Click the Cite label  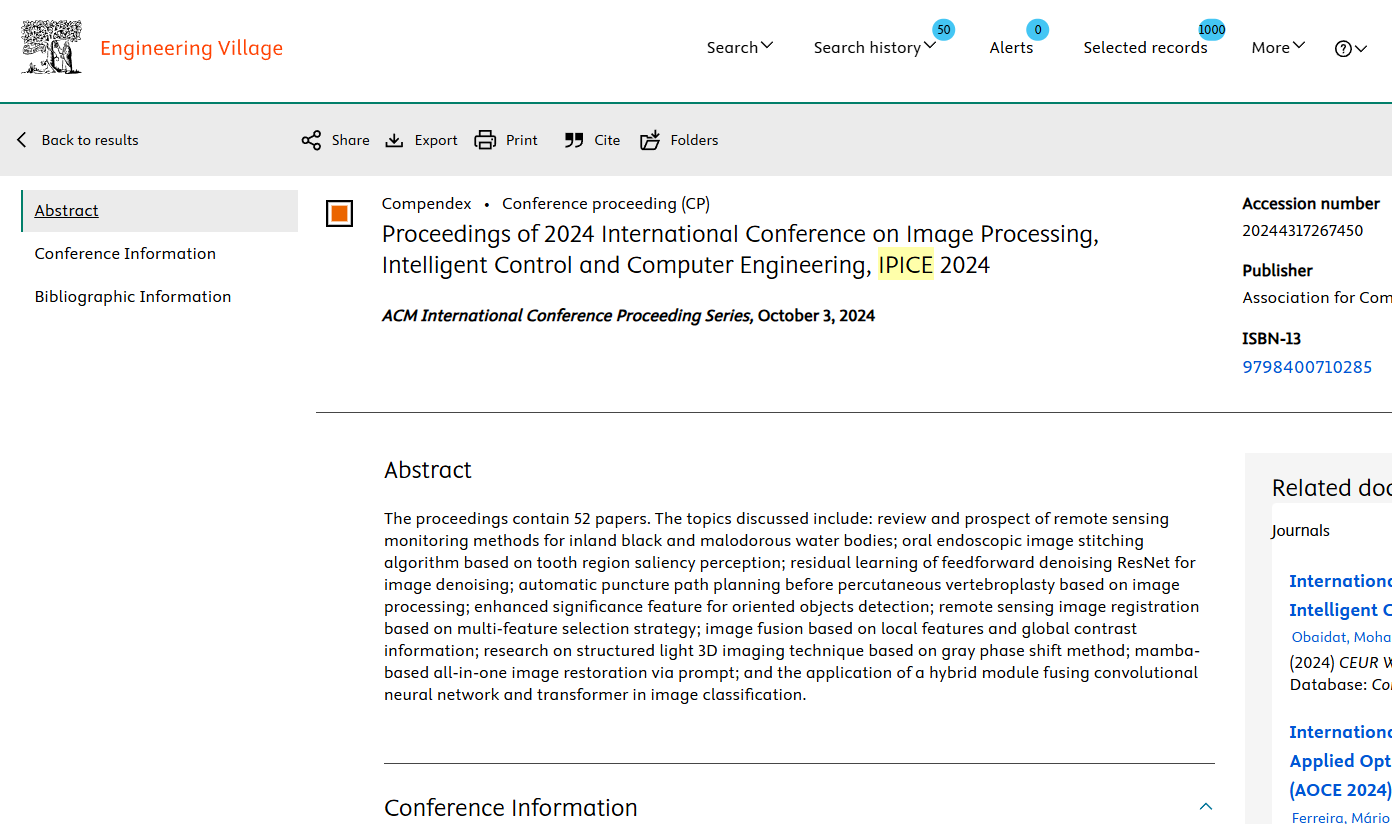(x=607, y=140)
